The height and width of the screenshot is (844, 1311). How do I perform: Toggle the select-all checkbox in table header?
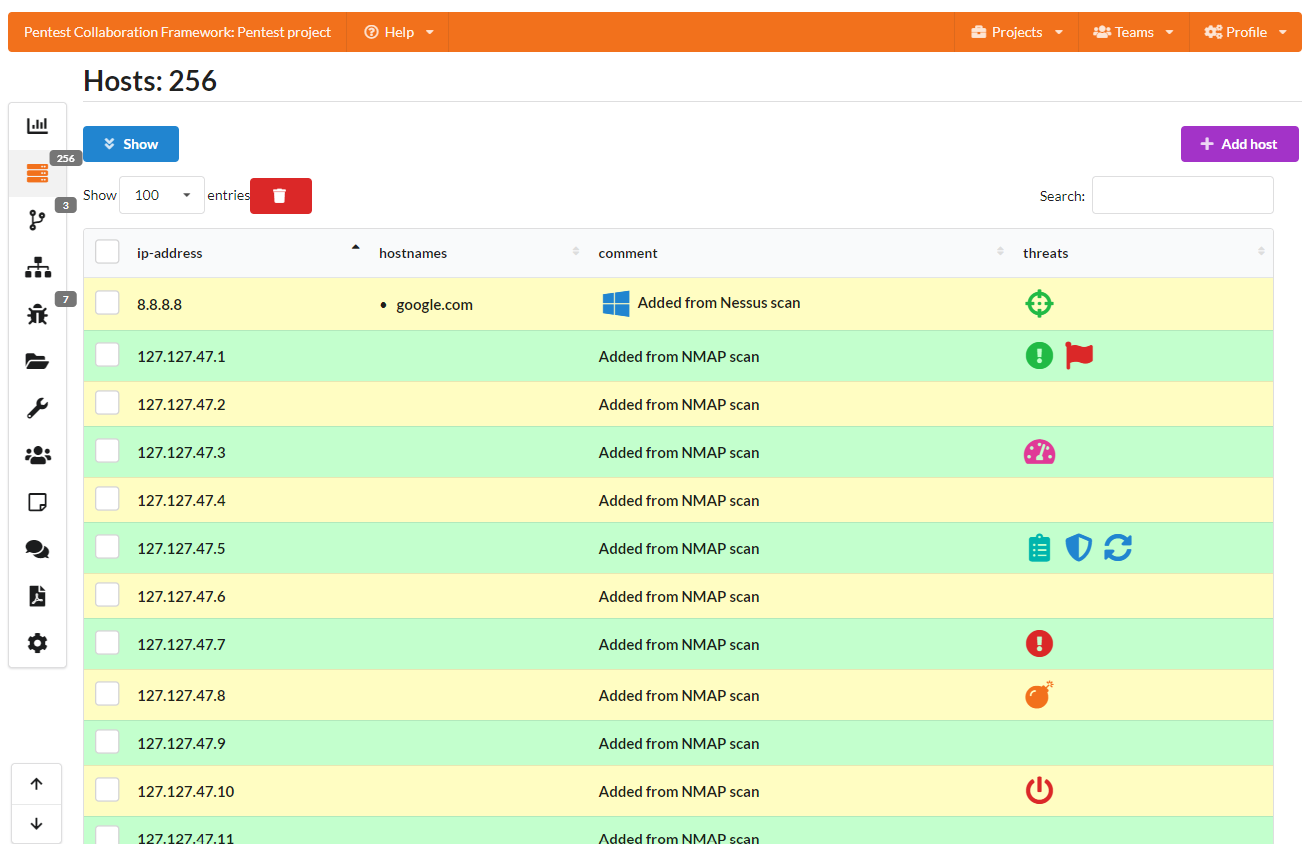pyautogui.click(x=107, y=252)
